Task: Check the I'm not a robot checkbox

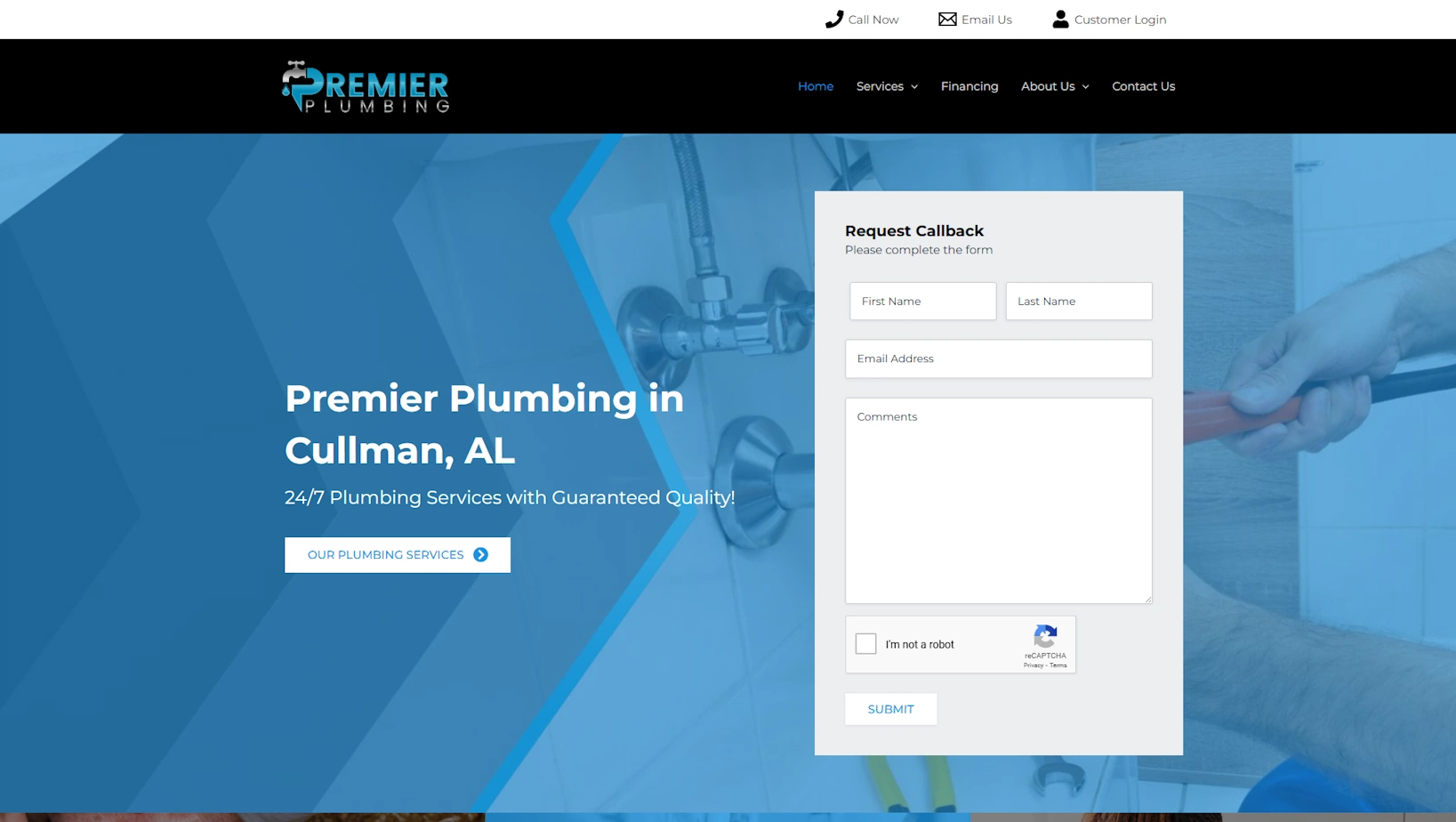Action: [865, 644]
